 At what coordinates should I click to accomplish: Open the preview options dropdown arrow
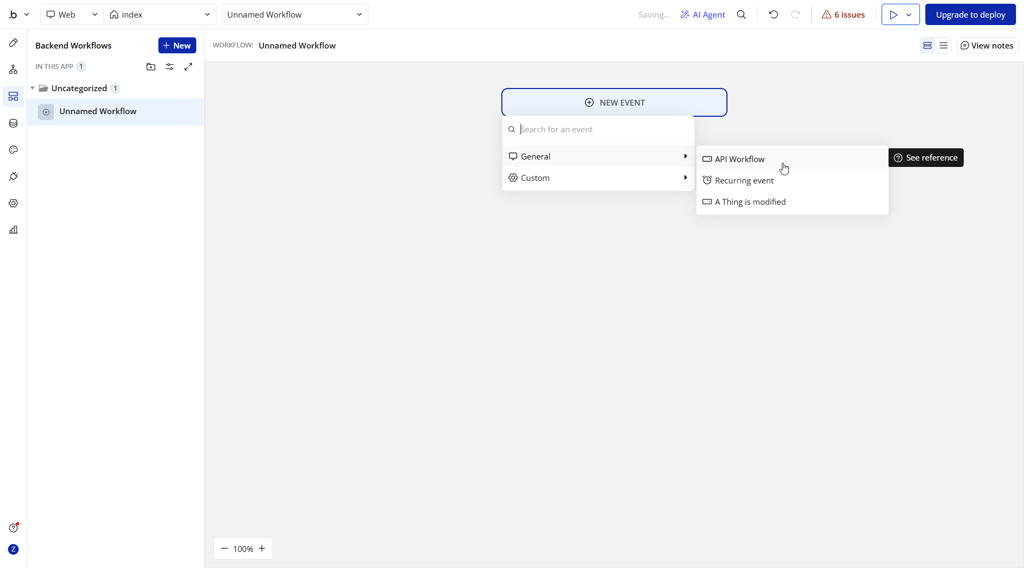(x=909, y=14)
